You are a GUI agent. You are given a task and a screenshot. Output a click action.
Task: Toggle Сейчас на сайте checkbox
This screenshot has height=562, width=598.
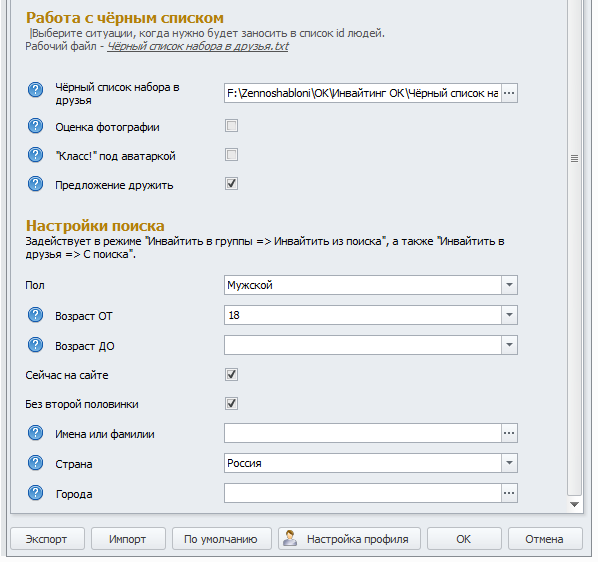click(x=231, y=375)
